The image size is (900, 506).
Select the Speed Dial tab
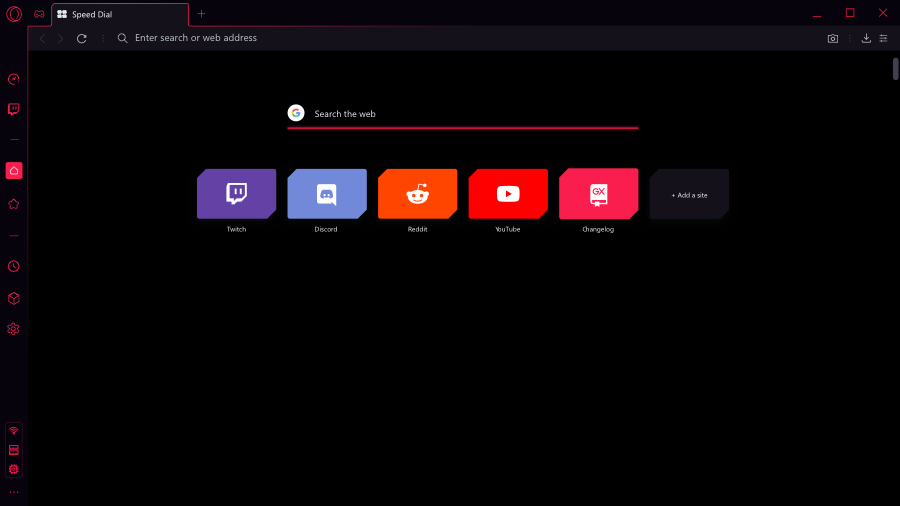click(x=120, y=14)
